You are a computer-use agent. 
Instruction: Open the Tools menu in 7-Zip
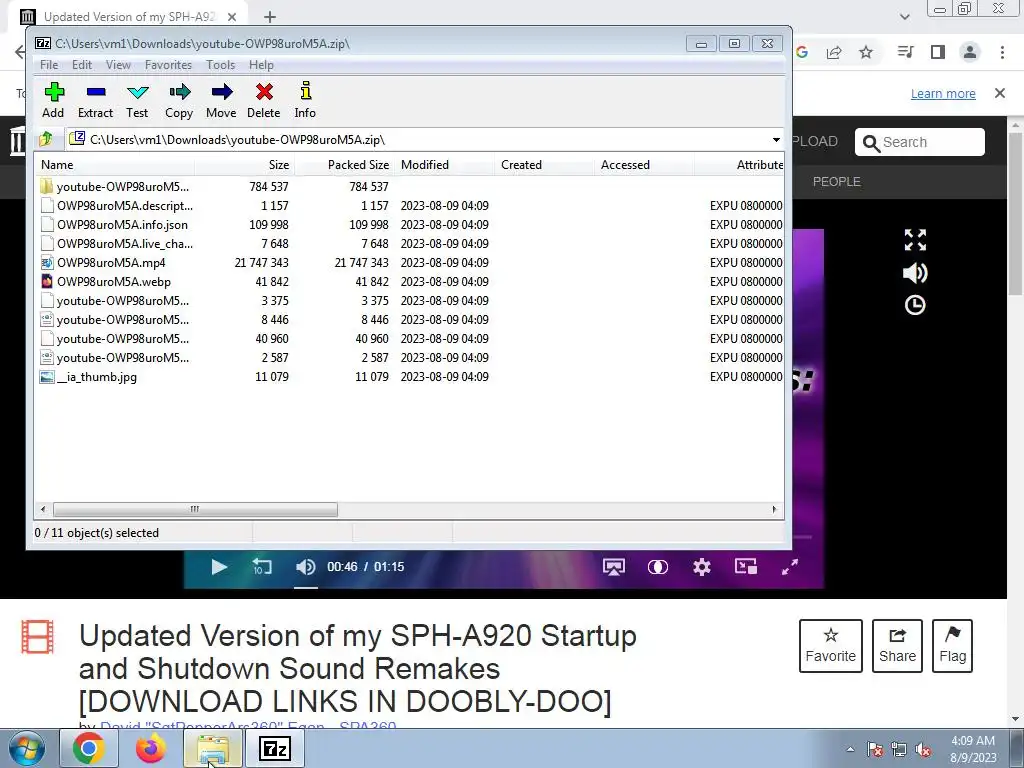click(x=221, y=65)
